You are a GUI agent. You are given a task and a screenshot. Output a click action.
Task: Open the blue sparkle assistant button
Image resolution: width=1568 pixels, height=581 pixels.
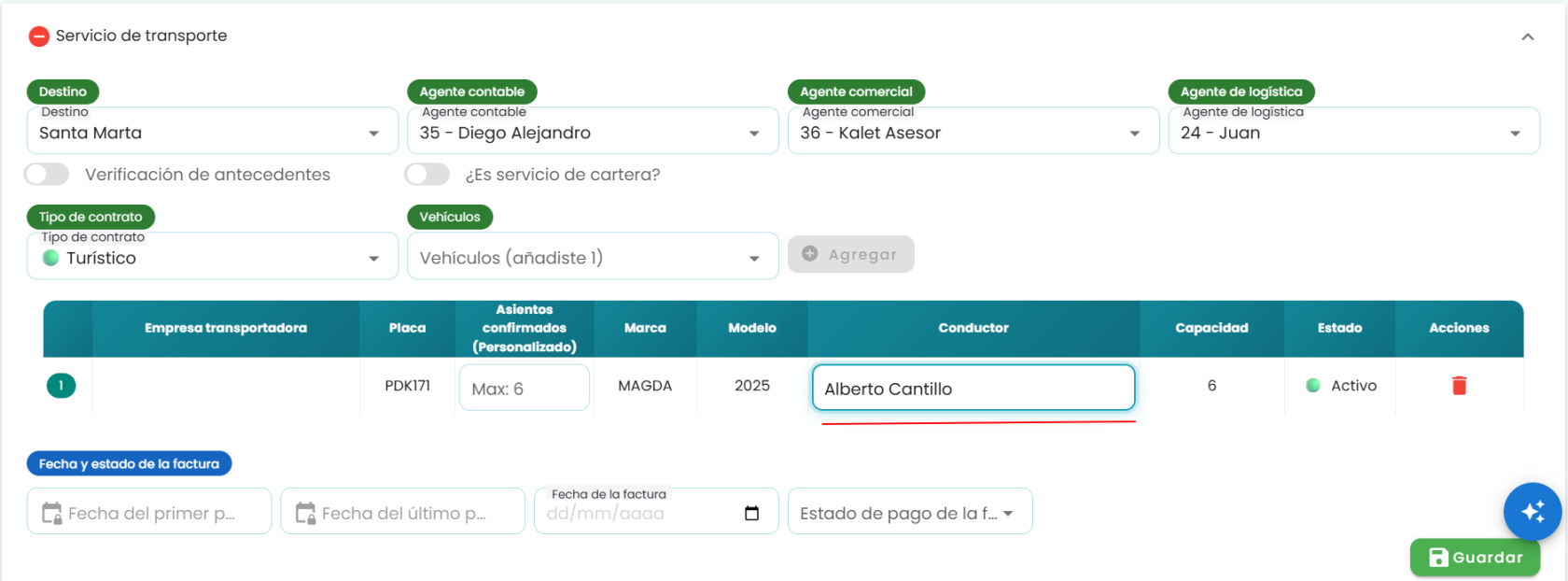pos(1532,511)
